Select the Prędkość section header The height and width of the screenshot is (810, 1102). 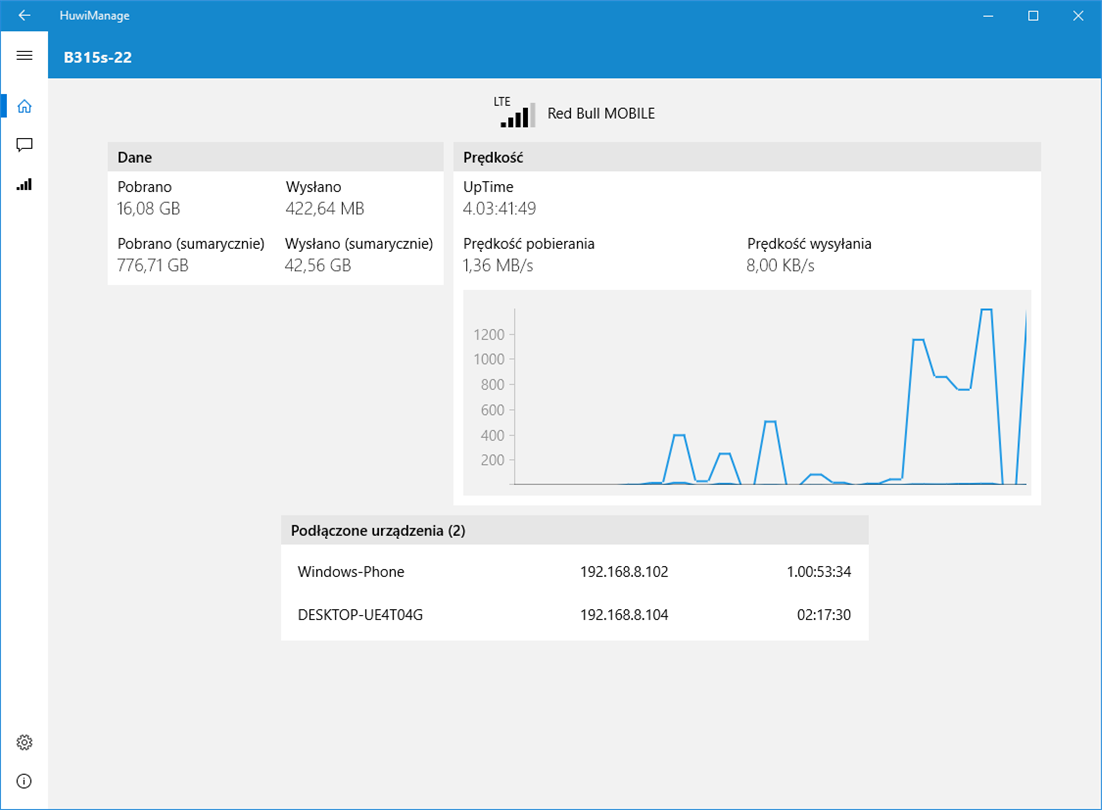tap(747, 157)
